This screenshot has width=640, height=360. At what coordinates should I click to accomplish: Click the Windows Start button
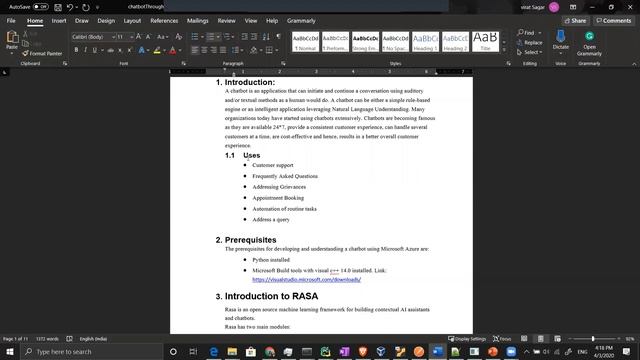10,351
